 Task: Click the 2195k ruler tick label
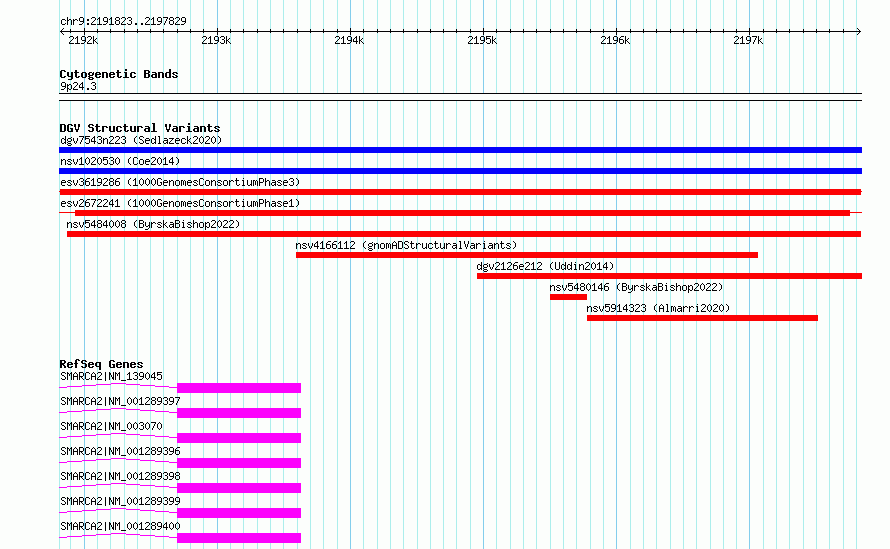tap(482, 40)
